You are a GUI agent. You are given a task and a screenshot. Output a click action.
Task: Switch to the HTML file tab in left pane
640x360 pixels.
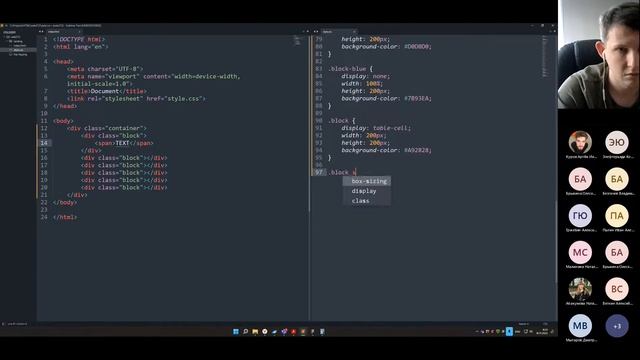(61, 31)
